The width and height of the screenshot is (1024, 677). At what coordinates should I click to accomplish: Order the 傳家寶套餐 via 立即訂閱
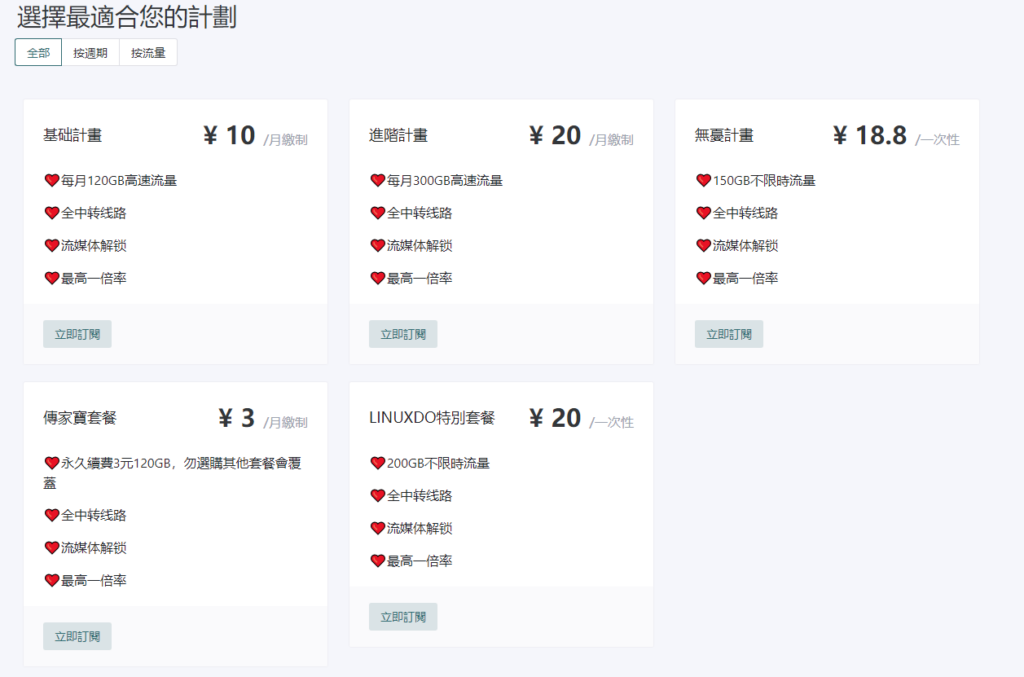pyautogui.click(x=77, y=636)
